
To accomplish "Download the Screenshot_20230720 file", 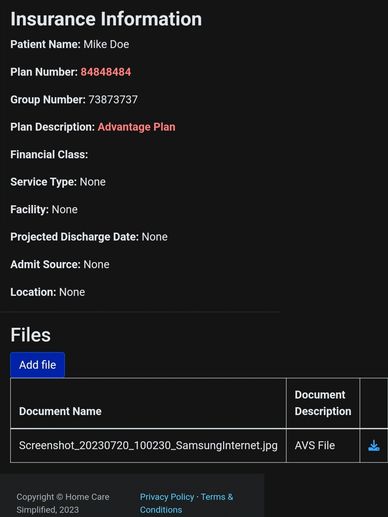I will click(374, 446).
